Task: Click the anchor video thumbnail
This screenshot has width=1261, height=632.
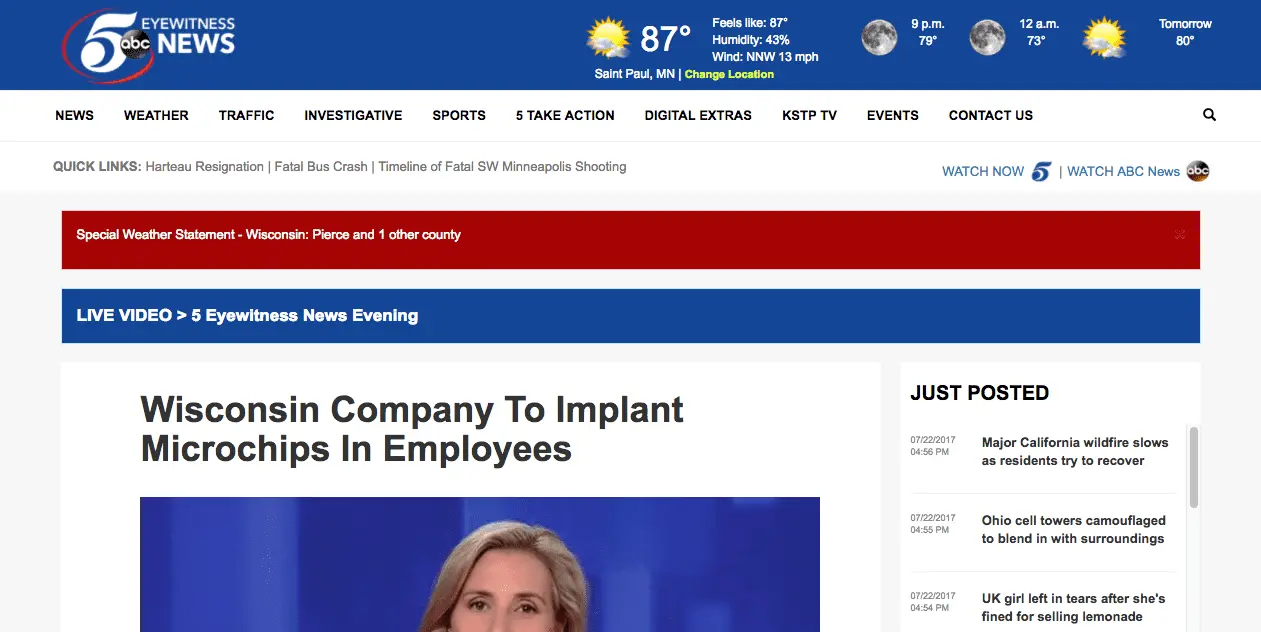Action: (480, 564)
